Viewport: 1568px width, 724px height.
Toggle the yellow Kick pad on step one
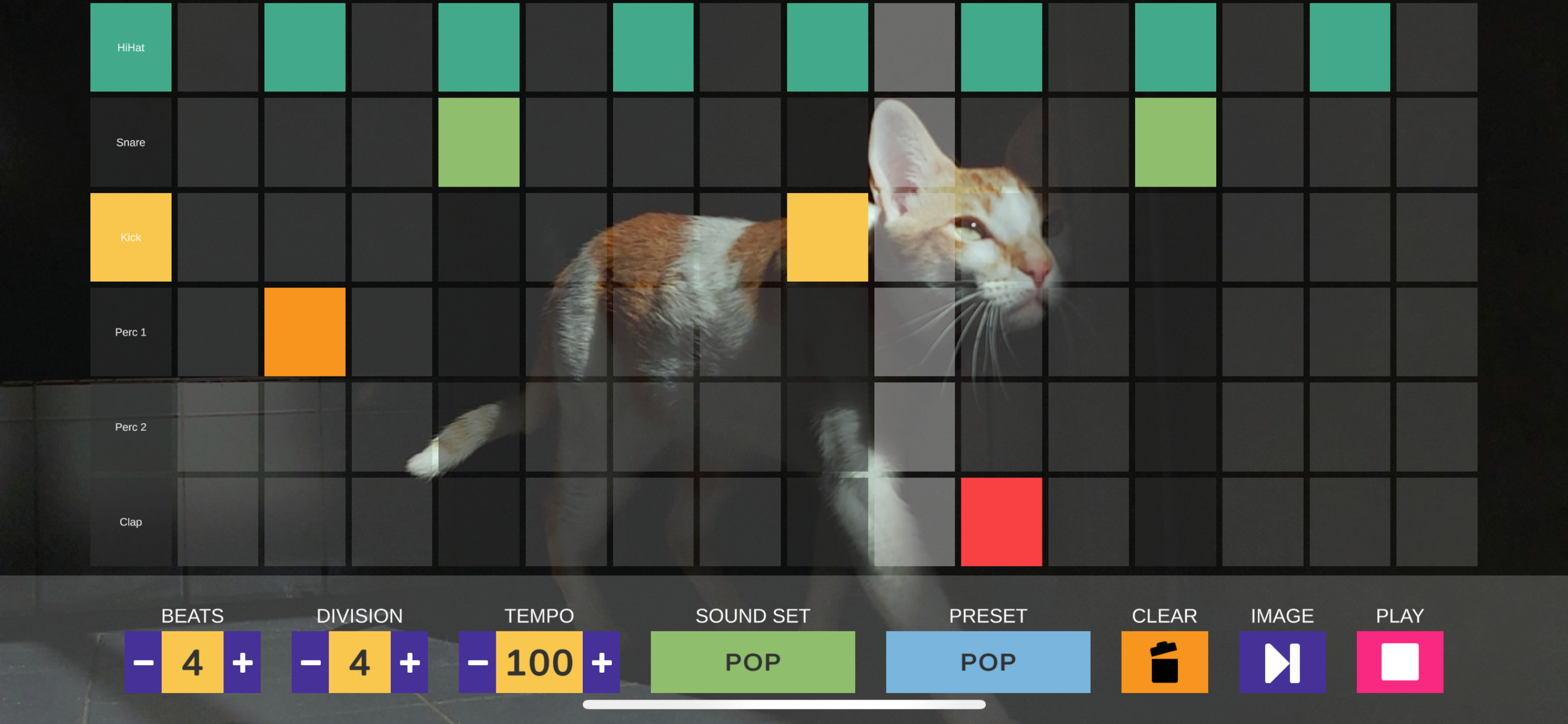point(131,237)
